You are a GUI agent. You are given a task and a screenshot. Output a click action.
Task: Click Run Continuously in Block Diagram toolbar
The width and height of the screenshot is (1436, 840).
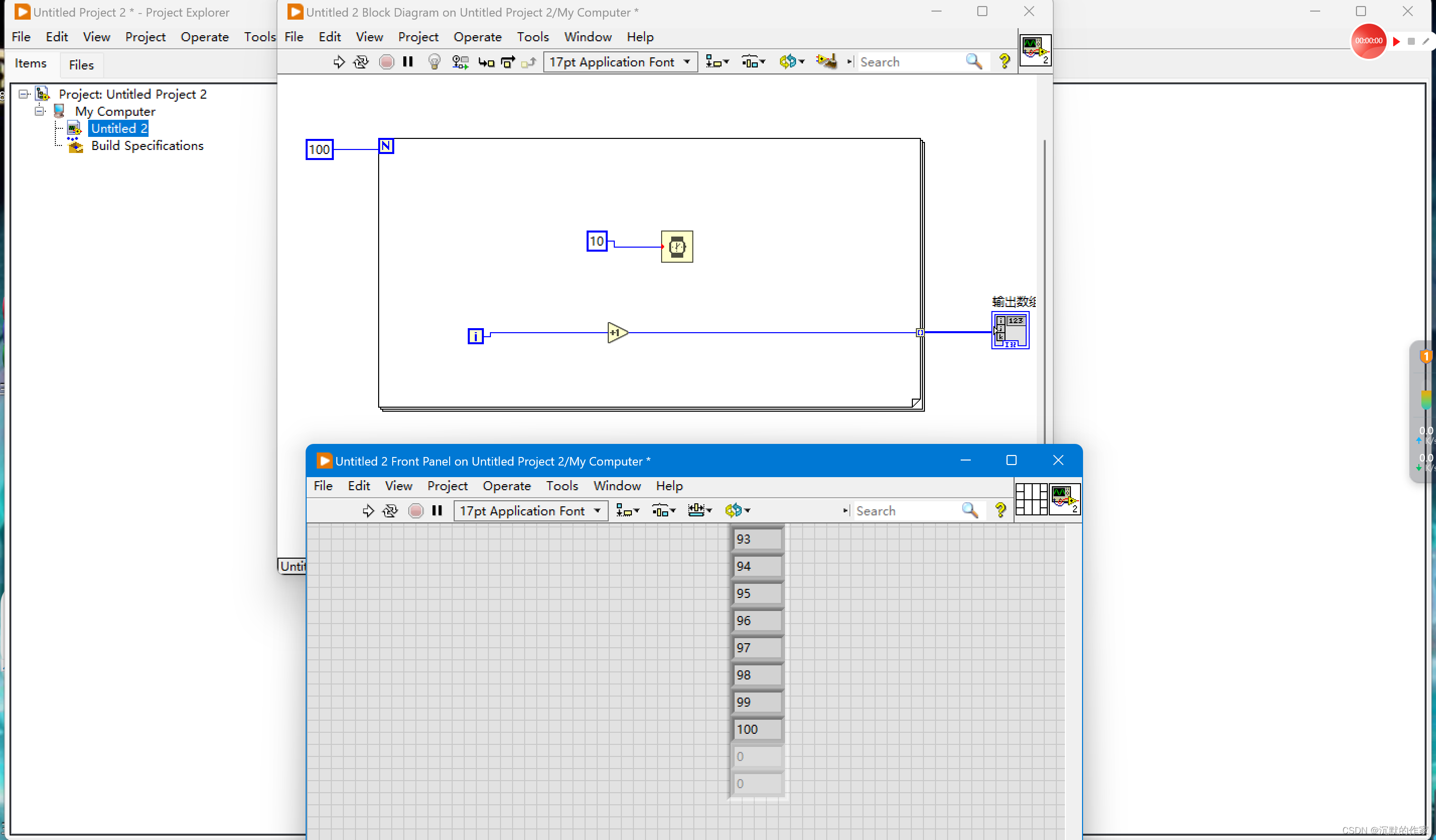pyautogui.click(x=361, y=61)
